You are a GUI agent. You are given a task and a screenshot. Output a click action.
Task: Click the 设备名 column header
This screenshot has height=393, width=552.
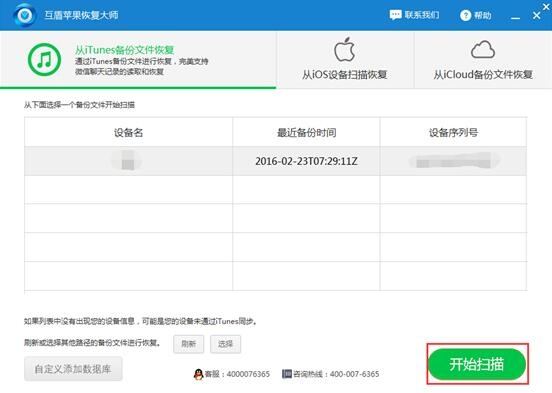point(128,132)
